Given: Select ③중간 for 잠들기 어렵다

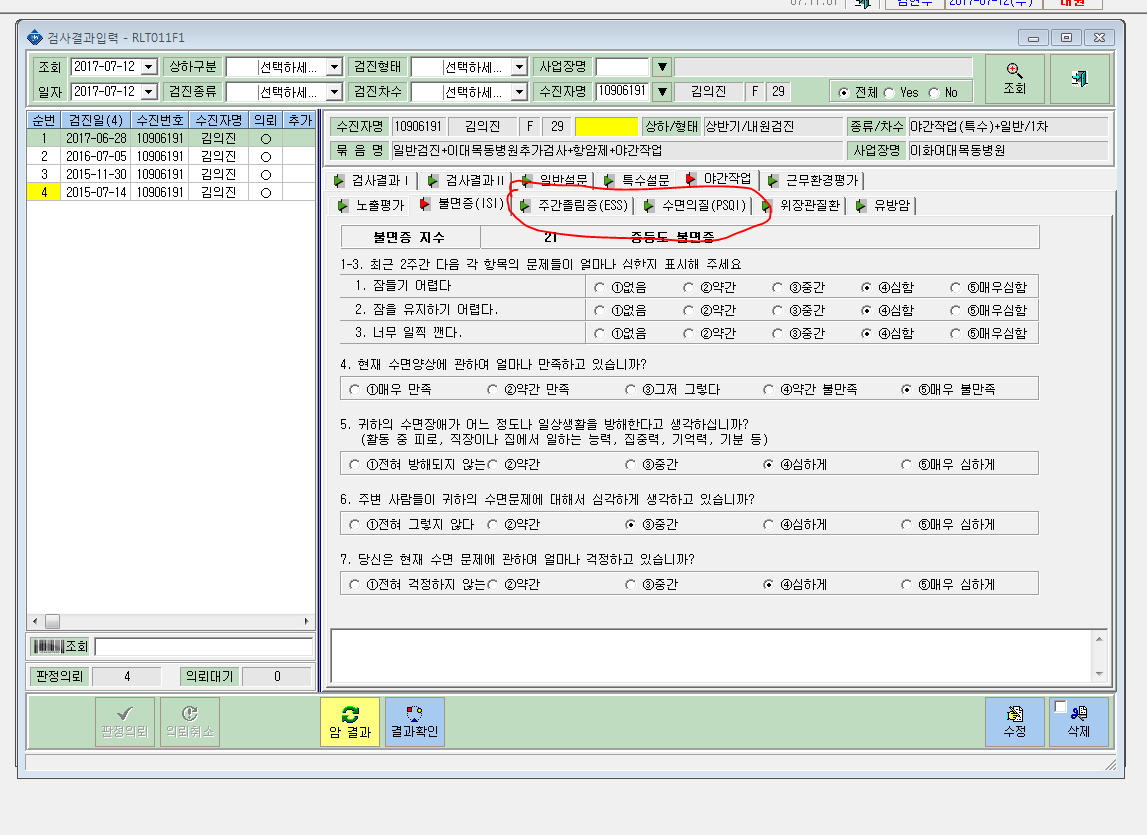Looking at the screenshot, I should coord(777,288).
